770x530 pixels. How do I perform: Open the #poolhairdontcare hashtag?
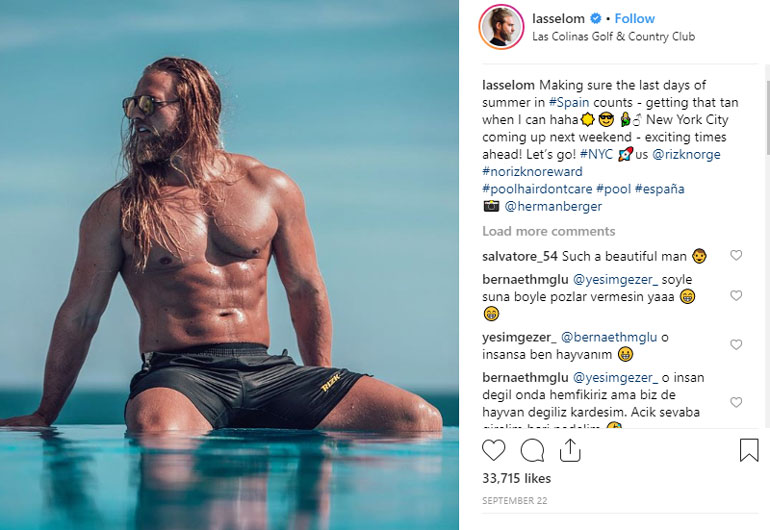pos(535,188)
